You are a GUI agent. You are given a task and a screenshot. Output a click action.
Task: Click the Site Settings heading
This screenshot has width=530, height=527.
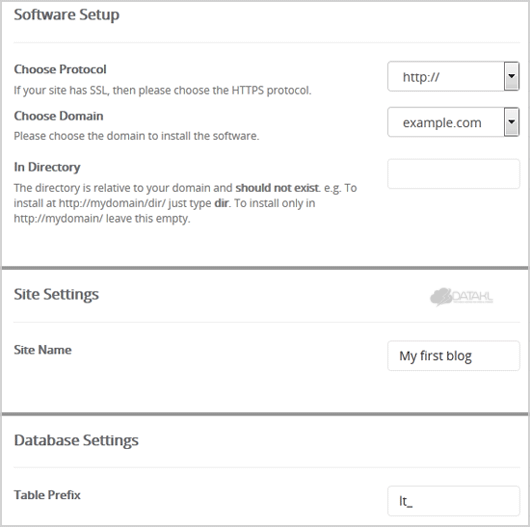[x=56, y=294]
